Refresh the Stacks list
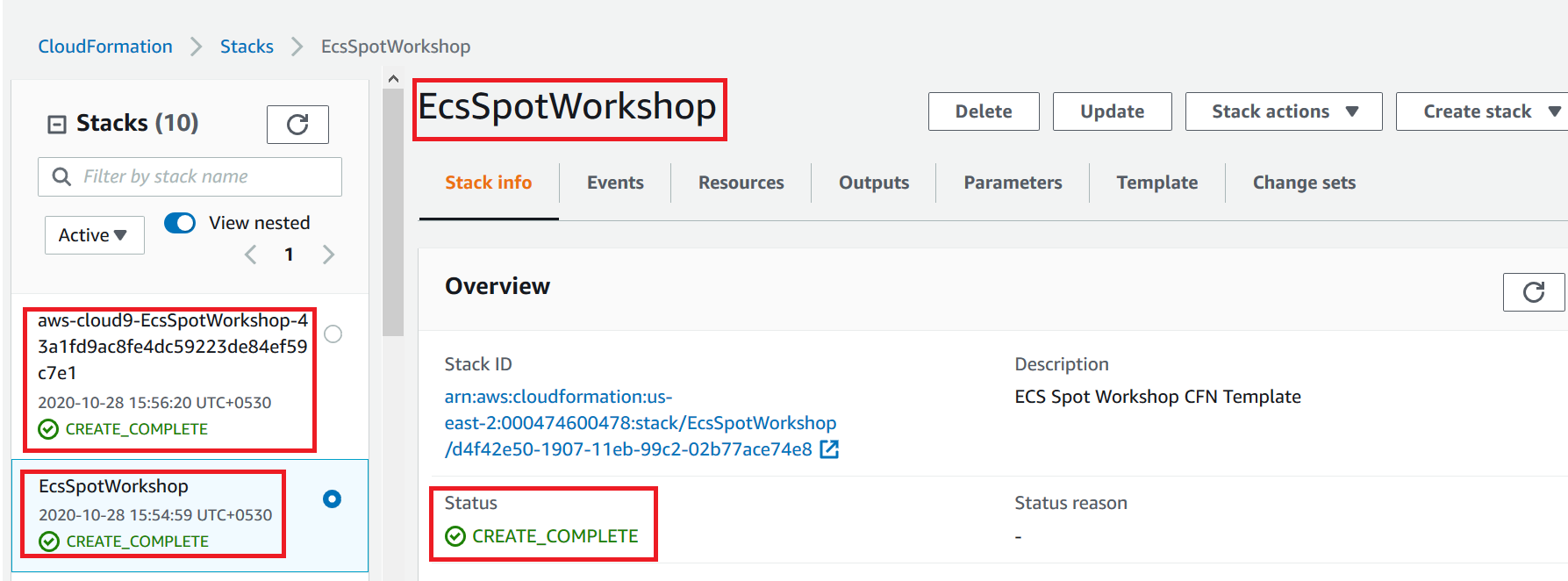1568x581 pixels. coord(297,125)
